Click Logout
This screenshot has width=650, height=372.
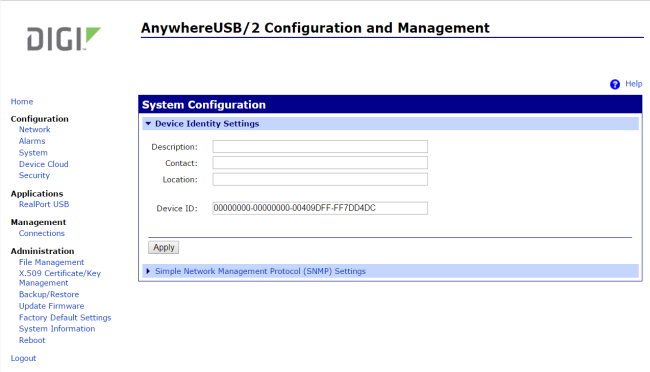(x=24, y=358)
